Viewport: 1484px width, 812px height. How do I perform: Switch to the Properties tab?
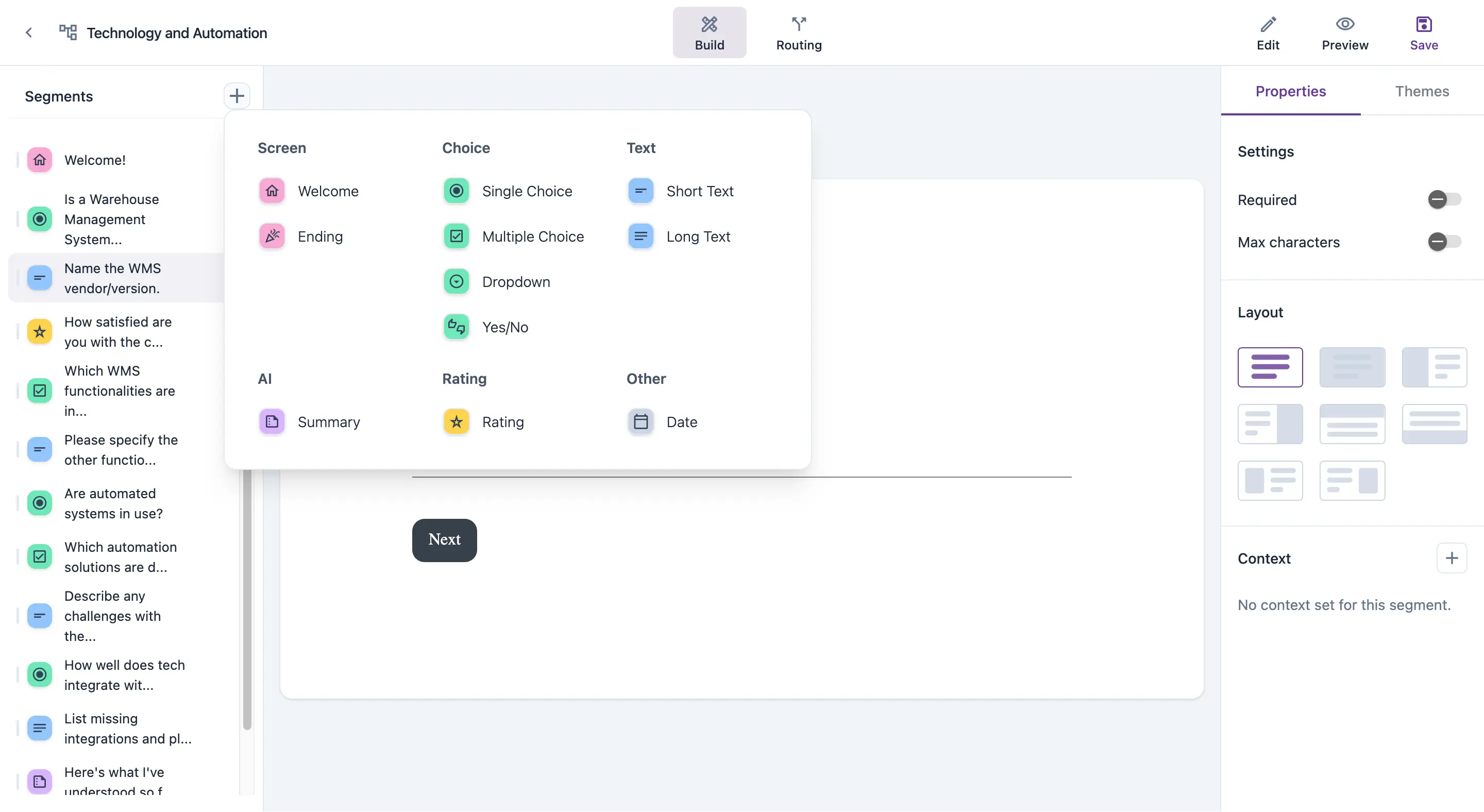[1290, 91]
